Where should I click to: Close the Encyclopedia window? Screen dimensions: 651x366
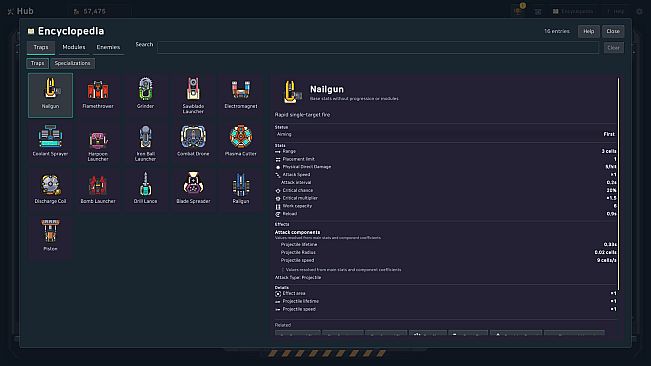(x=613, y=32)
